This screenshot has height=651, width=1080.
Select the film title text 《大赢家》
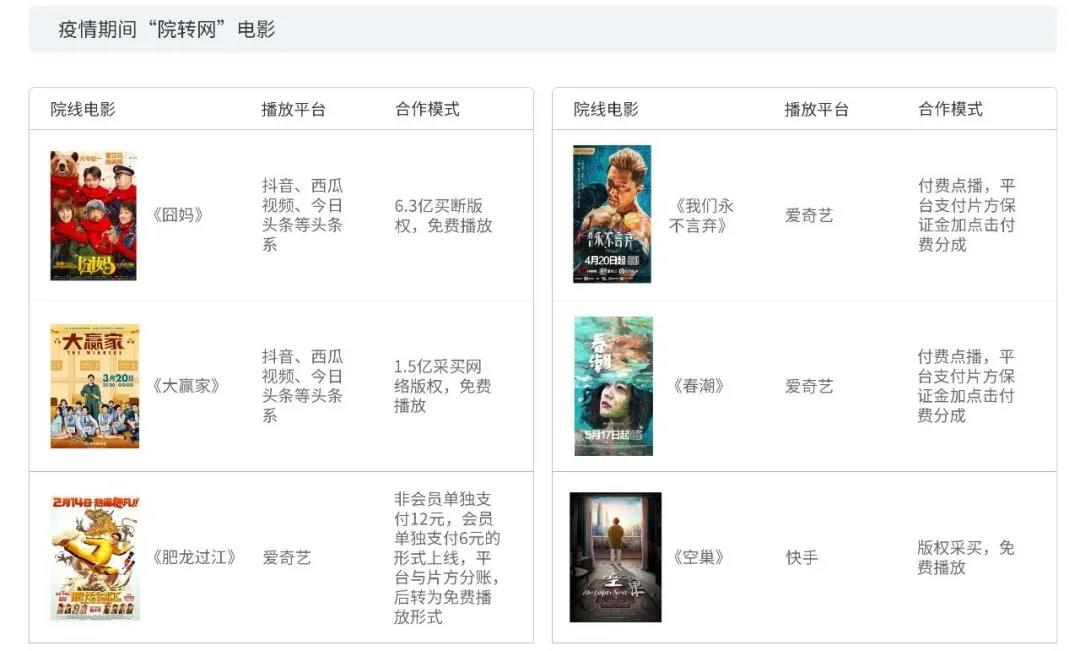pos(186,386)
